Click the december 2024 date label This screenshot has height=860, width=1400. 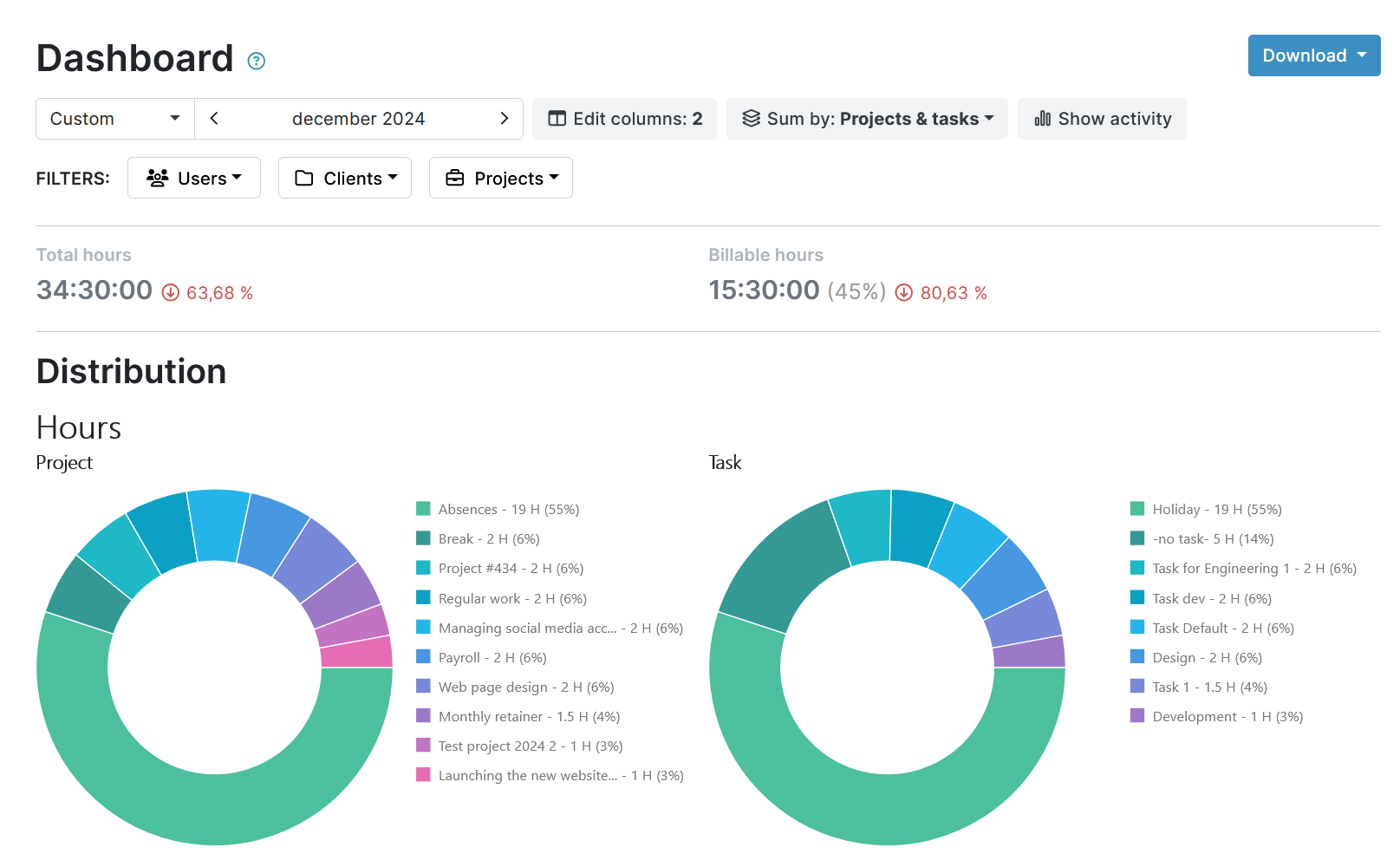[359, 119]
